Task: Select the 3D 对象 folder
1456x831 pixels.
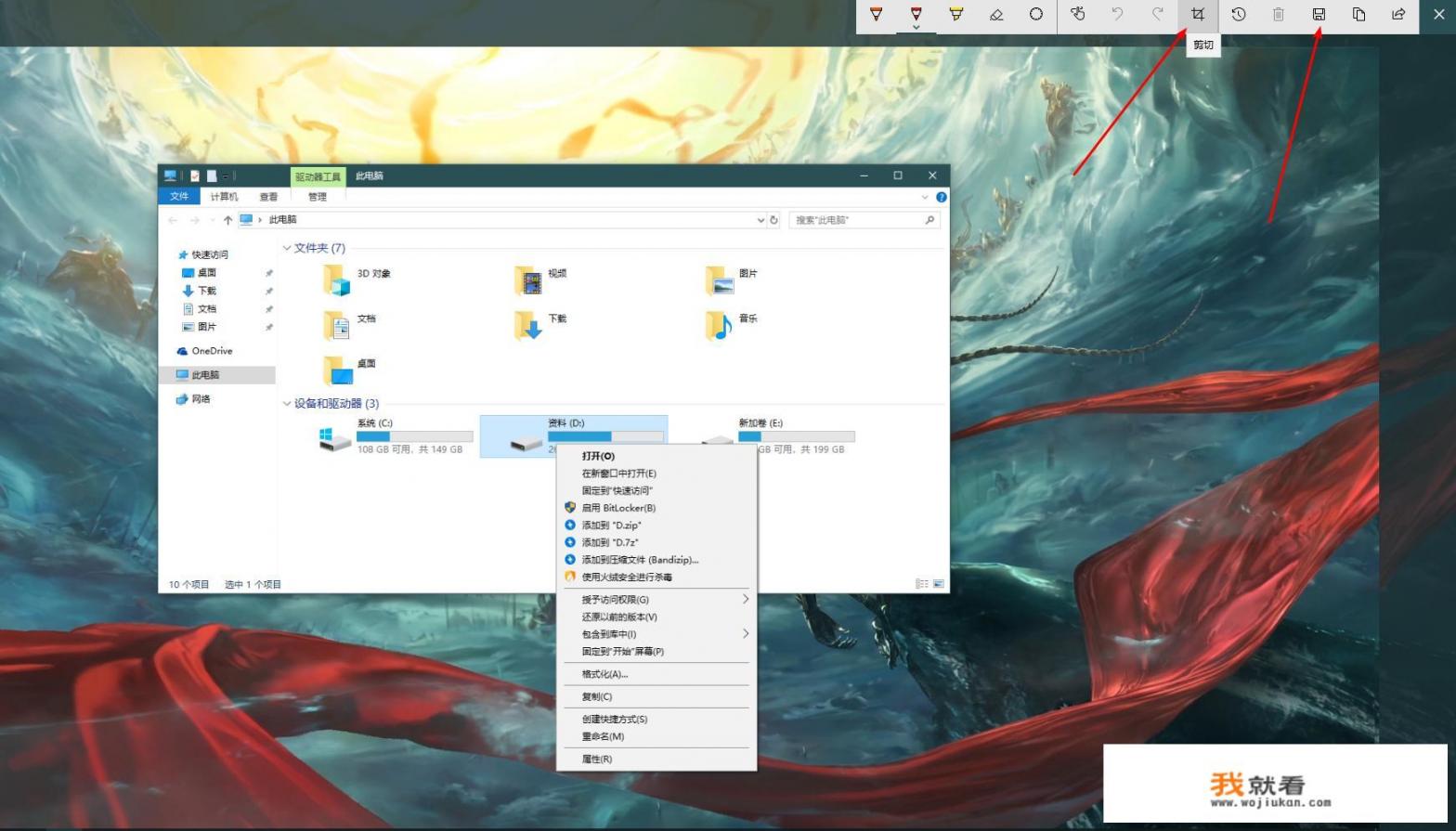Action: click(x=357, y=279)
